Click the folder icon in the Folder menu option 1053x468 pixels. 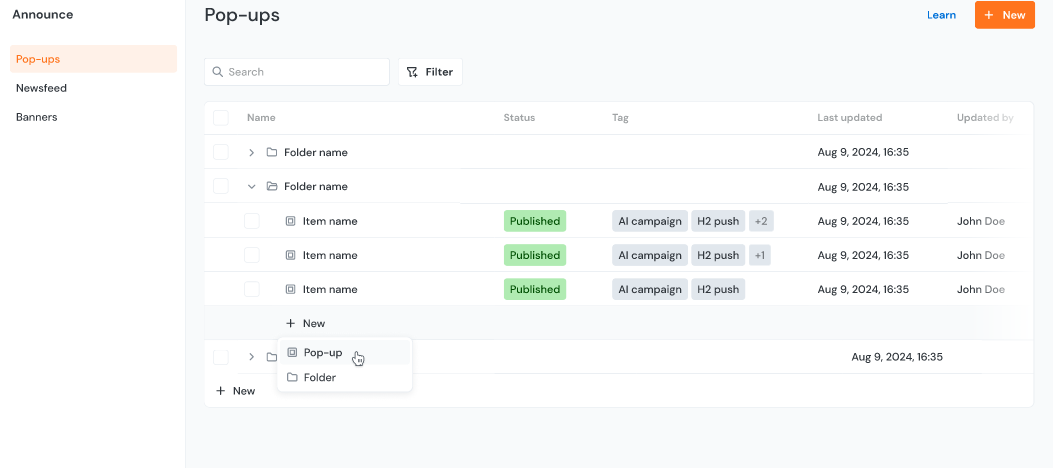click(293, 378)
